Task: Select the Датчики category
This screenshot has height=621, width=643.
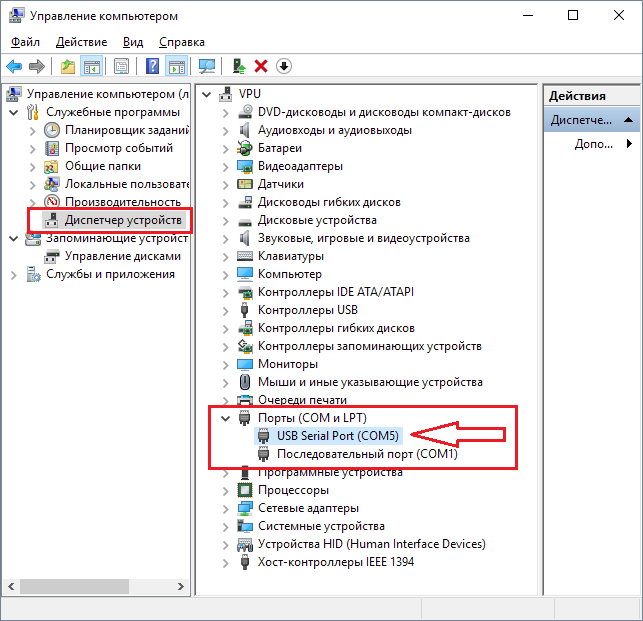Action: [x=280, y=184]
